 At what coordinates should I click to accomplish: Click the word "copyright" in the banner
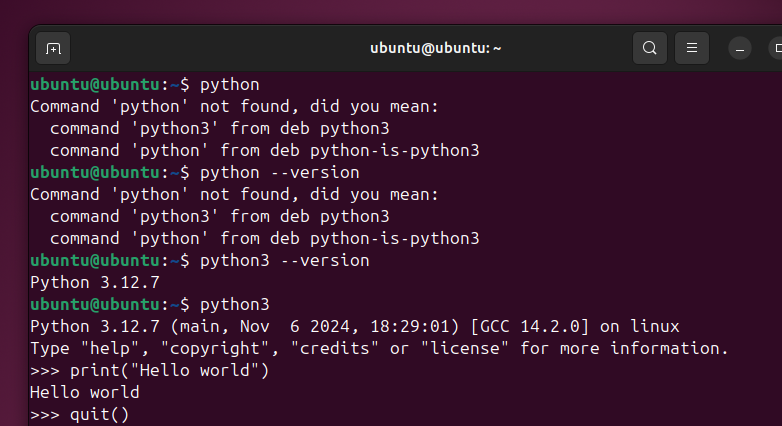coord(219,348)
